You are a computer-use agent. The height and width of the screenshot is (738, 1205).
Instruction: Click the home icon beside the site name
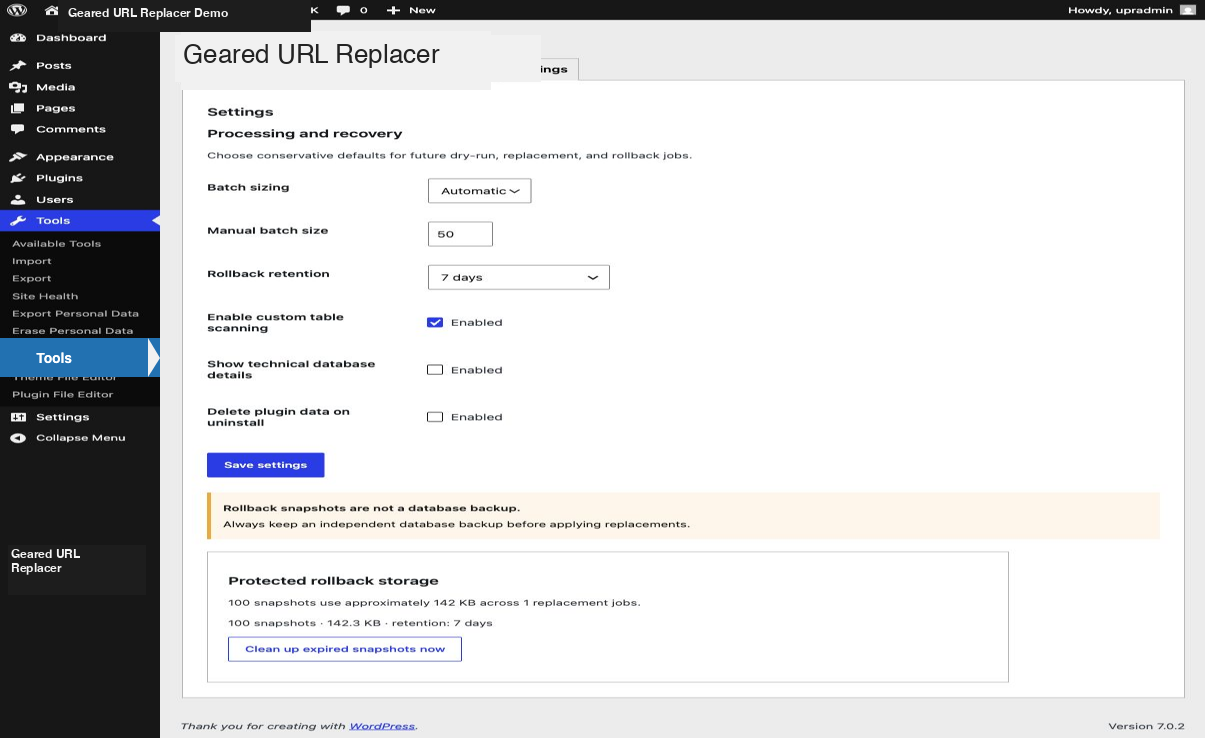pos(52,11)
